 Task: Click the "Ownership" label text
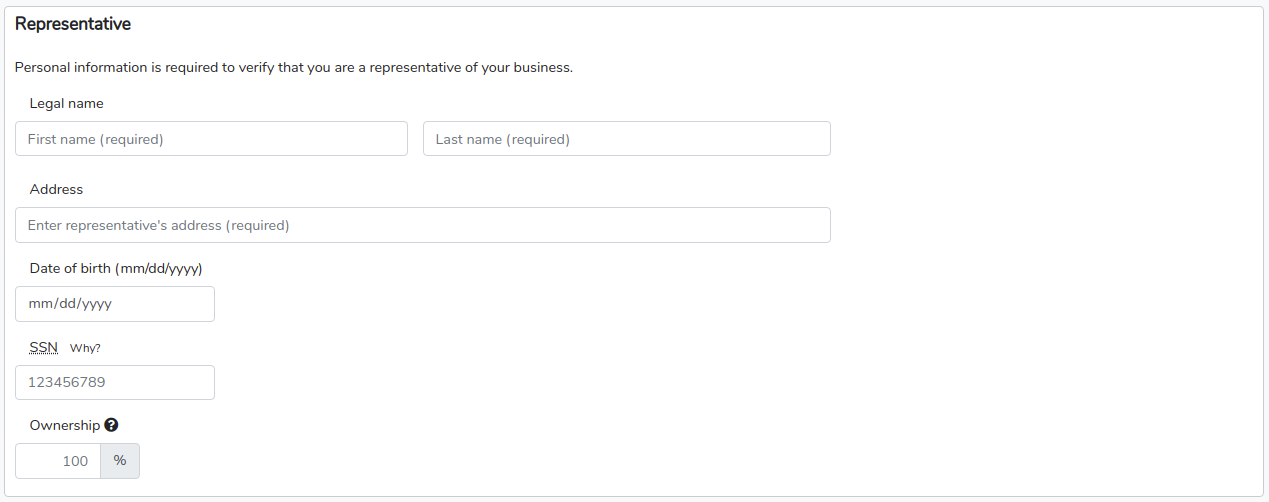[65, 426]
